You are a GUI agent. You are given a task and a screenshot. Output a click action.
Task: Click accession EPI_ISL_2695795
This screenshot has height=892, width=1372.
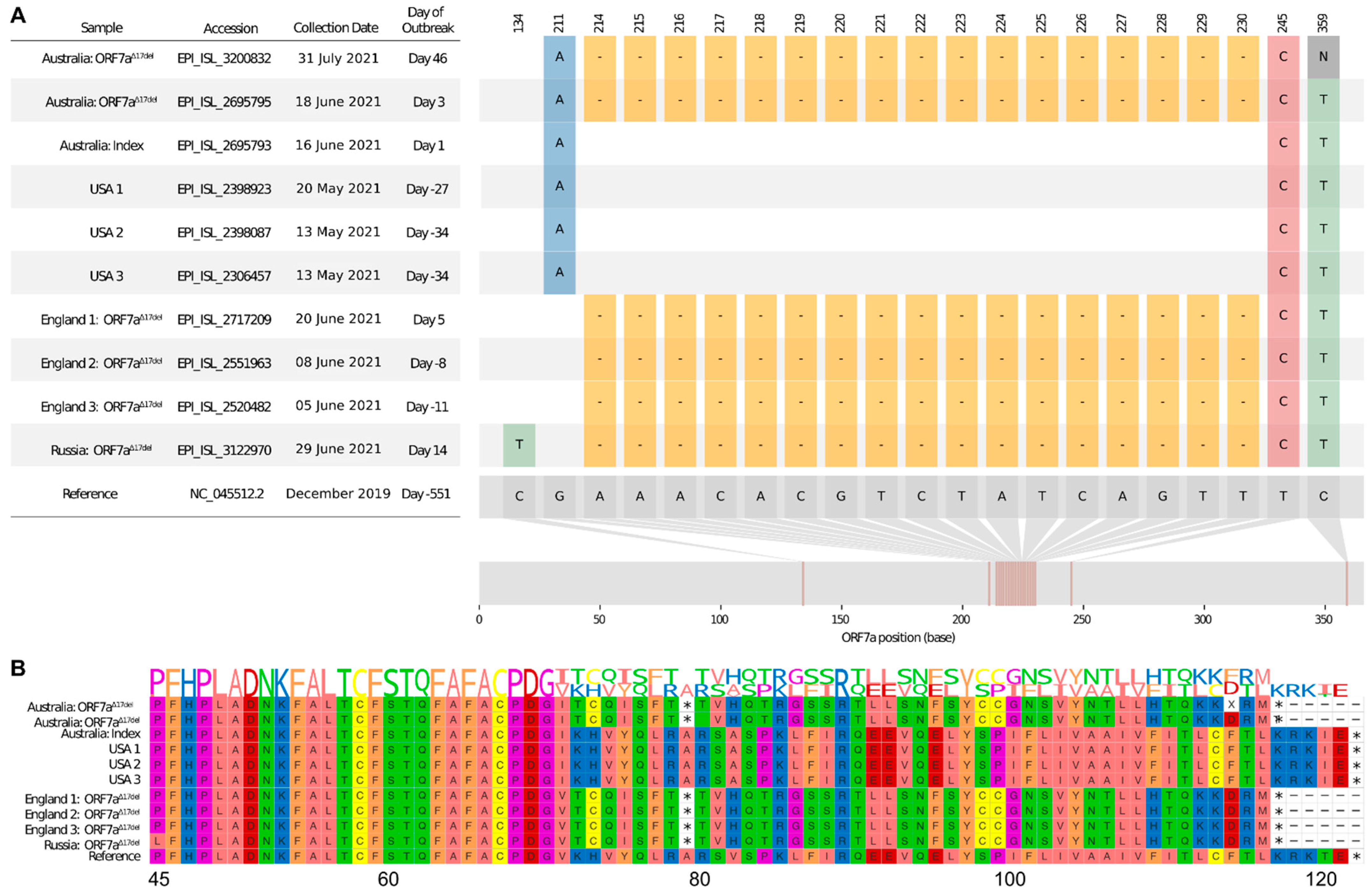tap(224, 102)
